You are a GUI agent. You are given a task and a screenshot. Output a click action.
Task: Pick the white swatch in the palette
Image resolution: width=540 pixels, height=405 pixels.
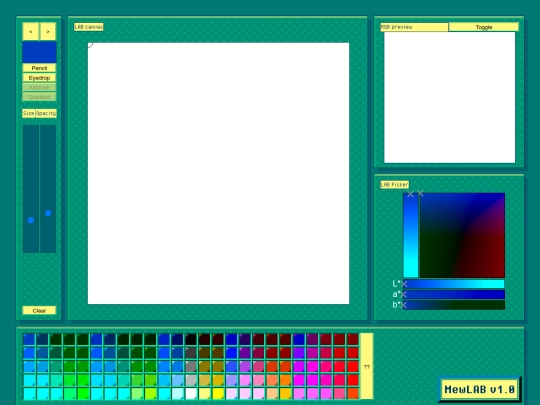[191, 394]
